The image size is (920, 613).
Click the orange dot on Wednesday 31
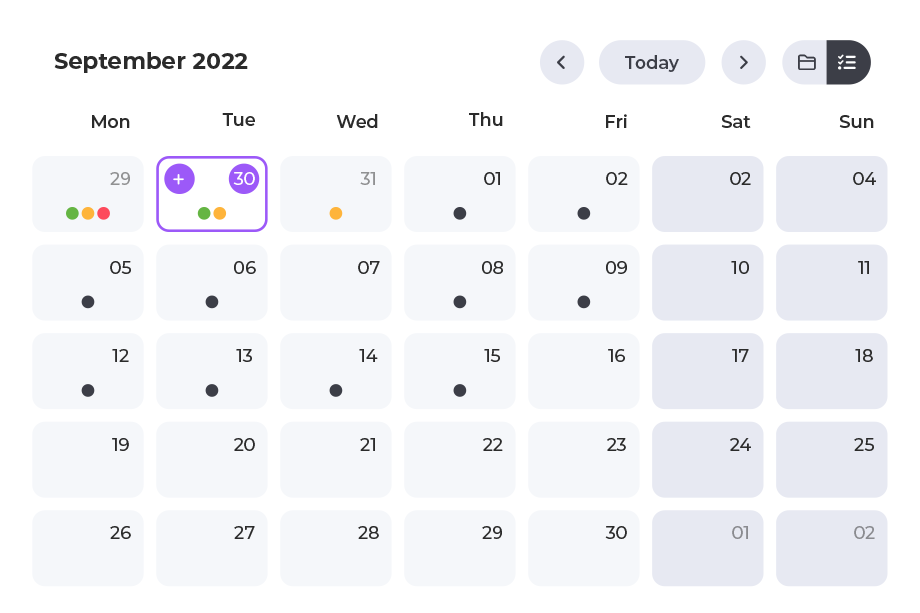(x=336, y=213)
